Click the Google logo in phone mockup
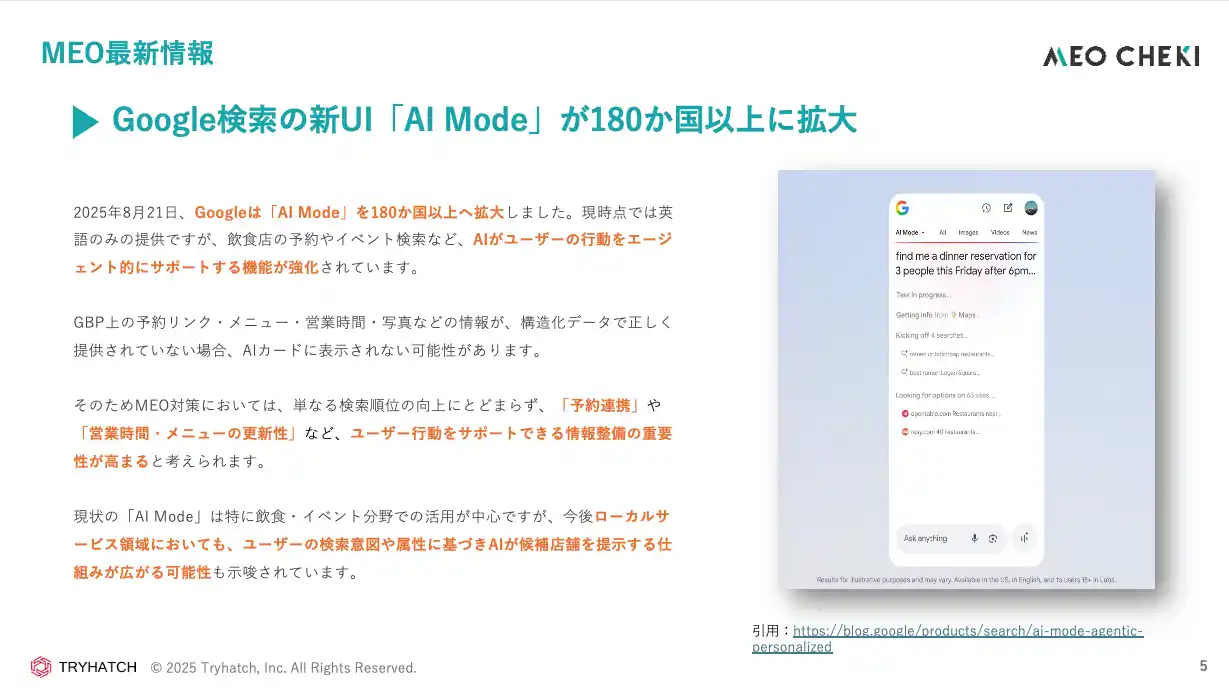Screen dimensions: 1229x693 point(902,208)
